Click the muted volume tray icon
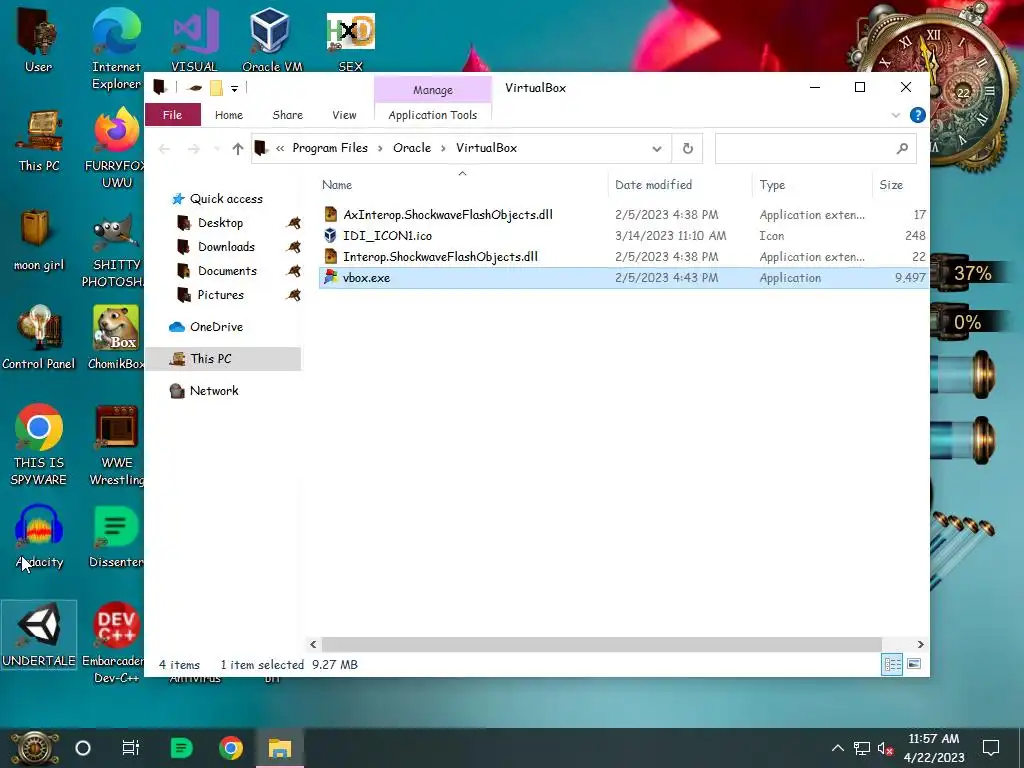Viewport: 1024px width, 768px height. (885, 748)
